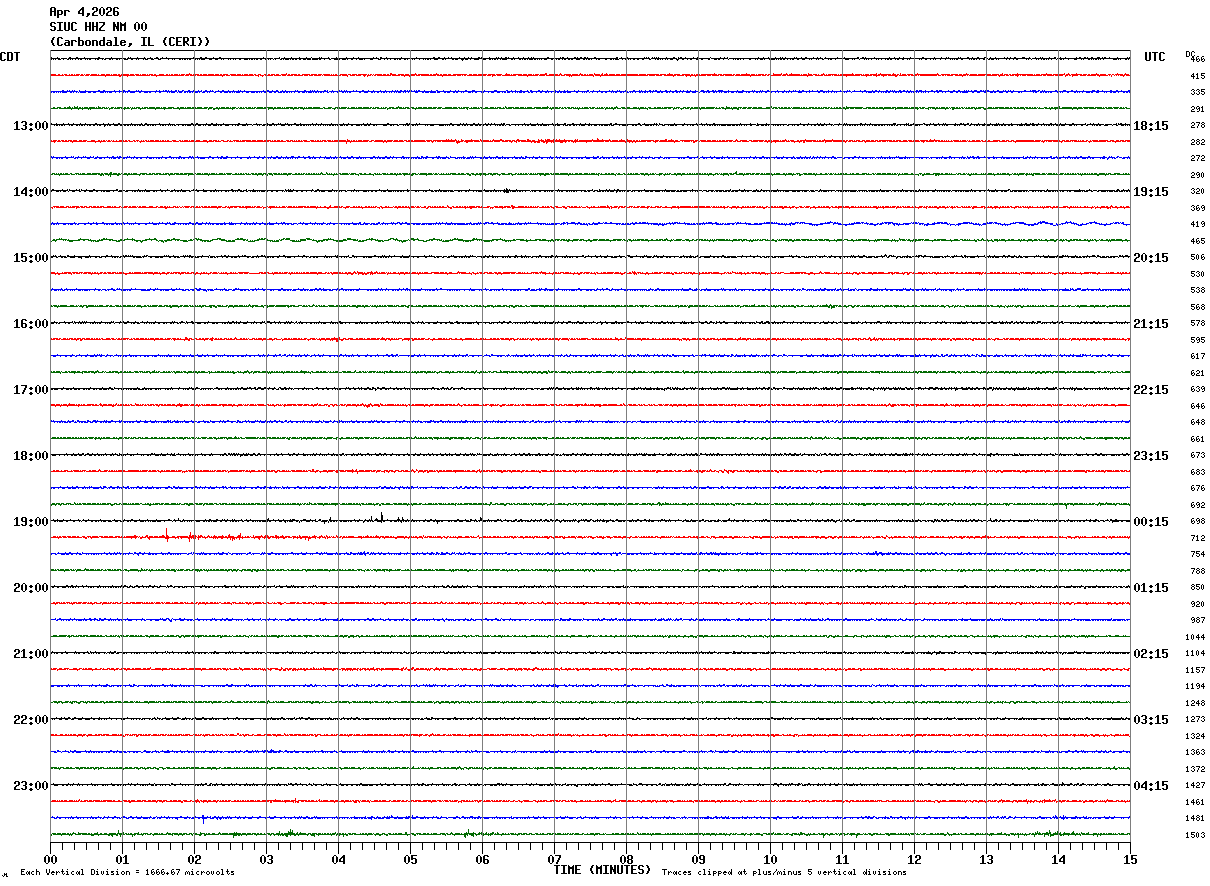Screen dimensions: 1210x886
Task: Click the 'TIME (MINUTES)' axis title
Action: click(602, 870)
